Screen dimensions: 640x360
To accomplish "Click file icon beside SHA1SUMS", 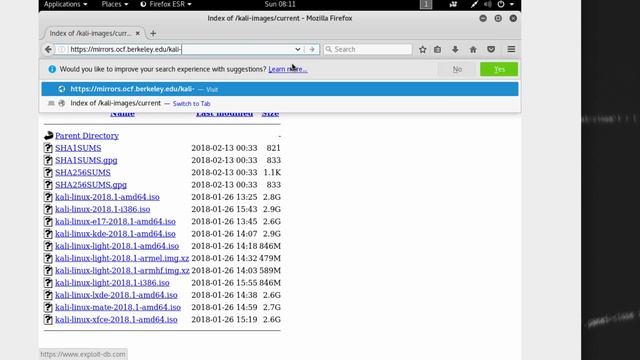I will pos(48,148).
